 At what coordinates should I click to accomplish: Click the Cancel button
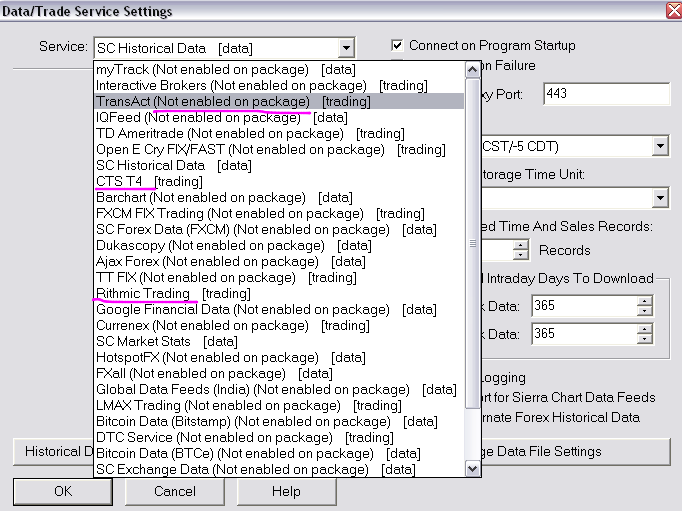pyautogui.click(x=175, y=491)
